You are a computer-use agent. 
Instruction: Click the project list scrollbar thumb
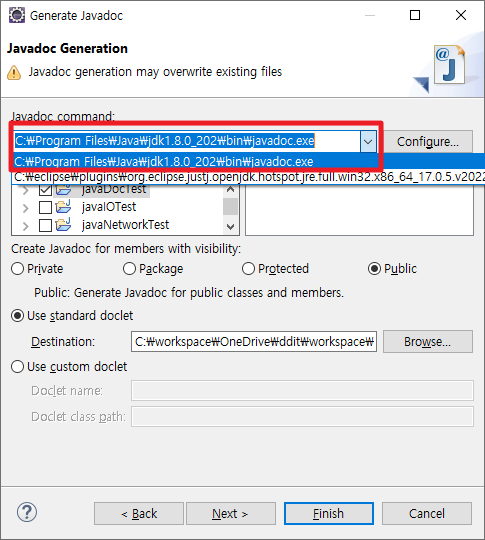click(230, 207)
